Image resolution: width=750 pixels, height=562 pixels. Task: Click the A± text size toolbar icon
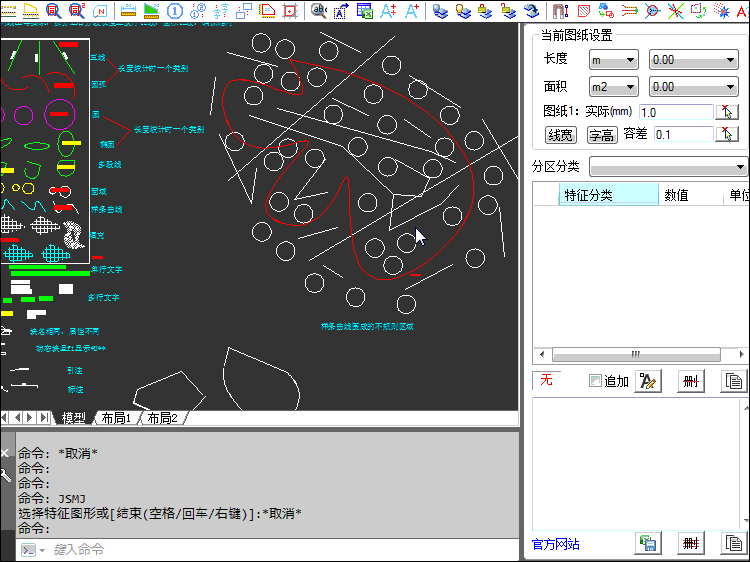[x=388, y=11]
